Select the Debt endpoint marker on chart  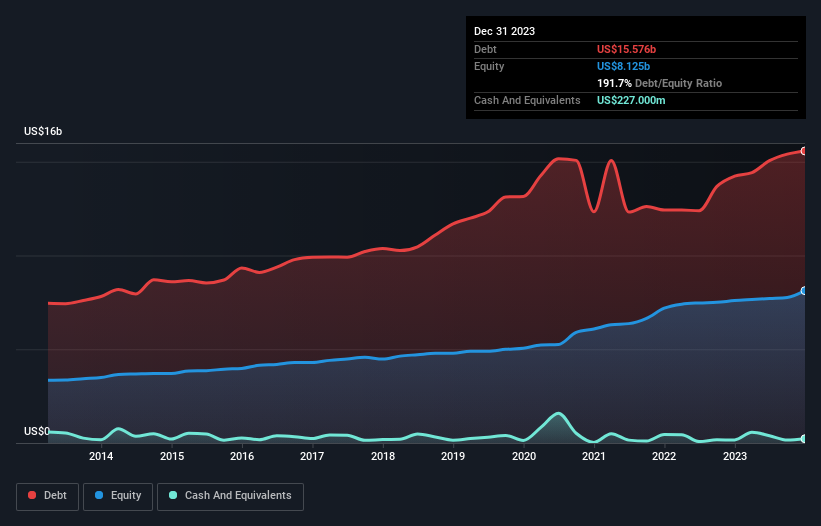pos(804,151)
